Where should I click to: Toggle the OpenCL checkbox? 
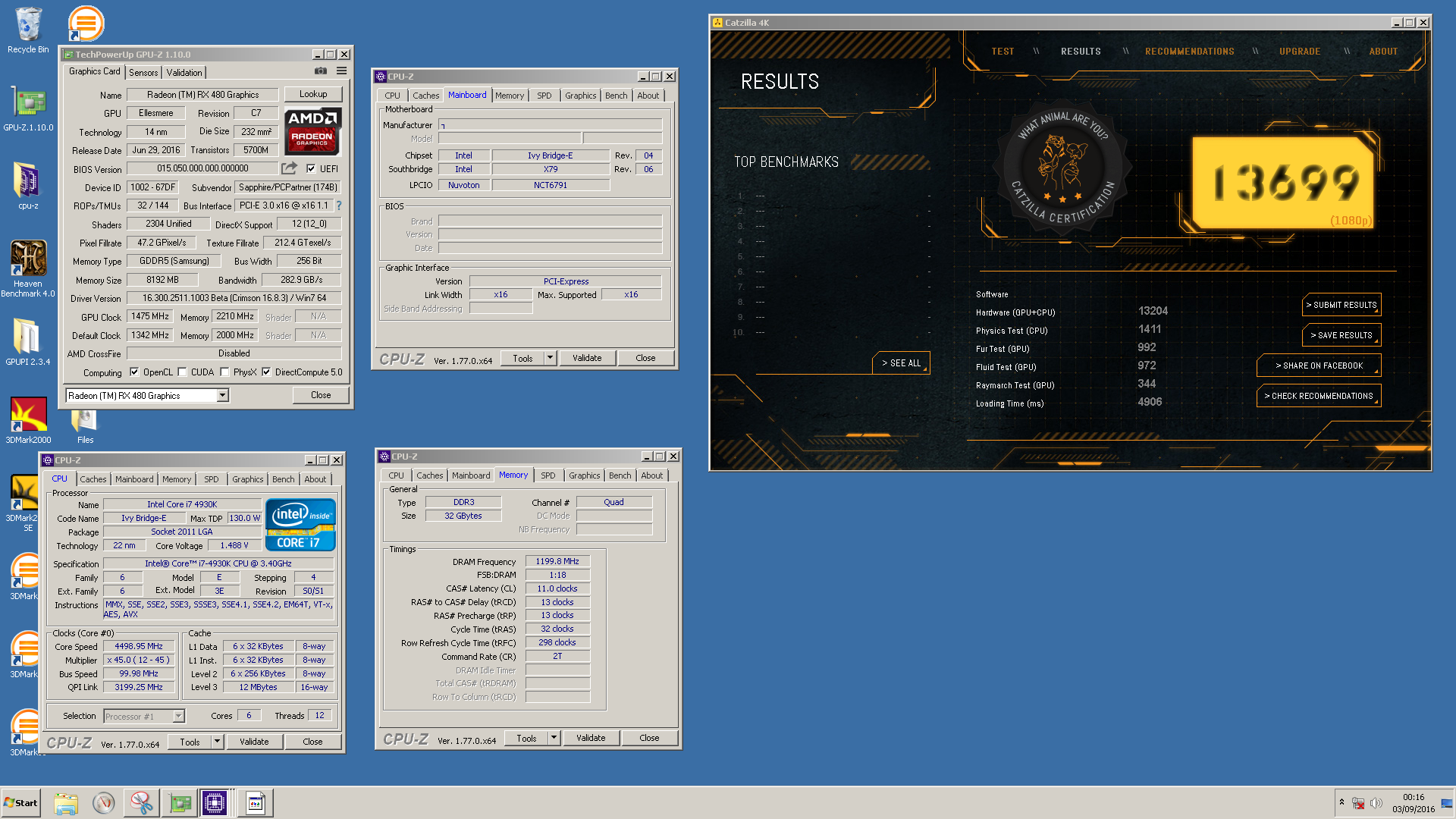click(134, 372)
